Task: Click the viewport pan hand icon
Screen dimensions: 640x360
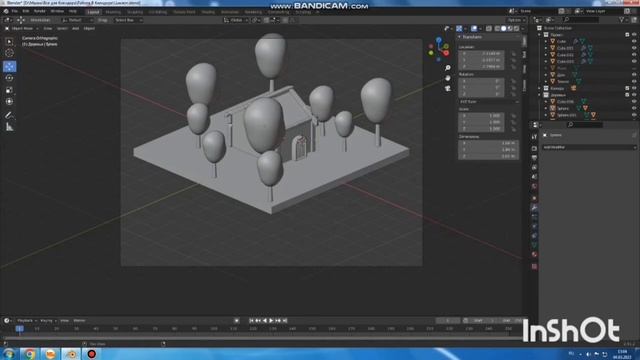Action: 448,78
